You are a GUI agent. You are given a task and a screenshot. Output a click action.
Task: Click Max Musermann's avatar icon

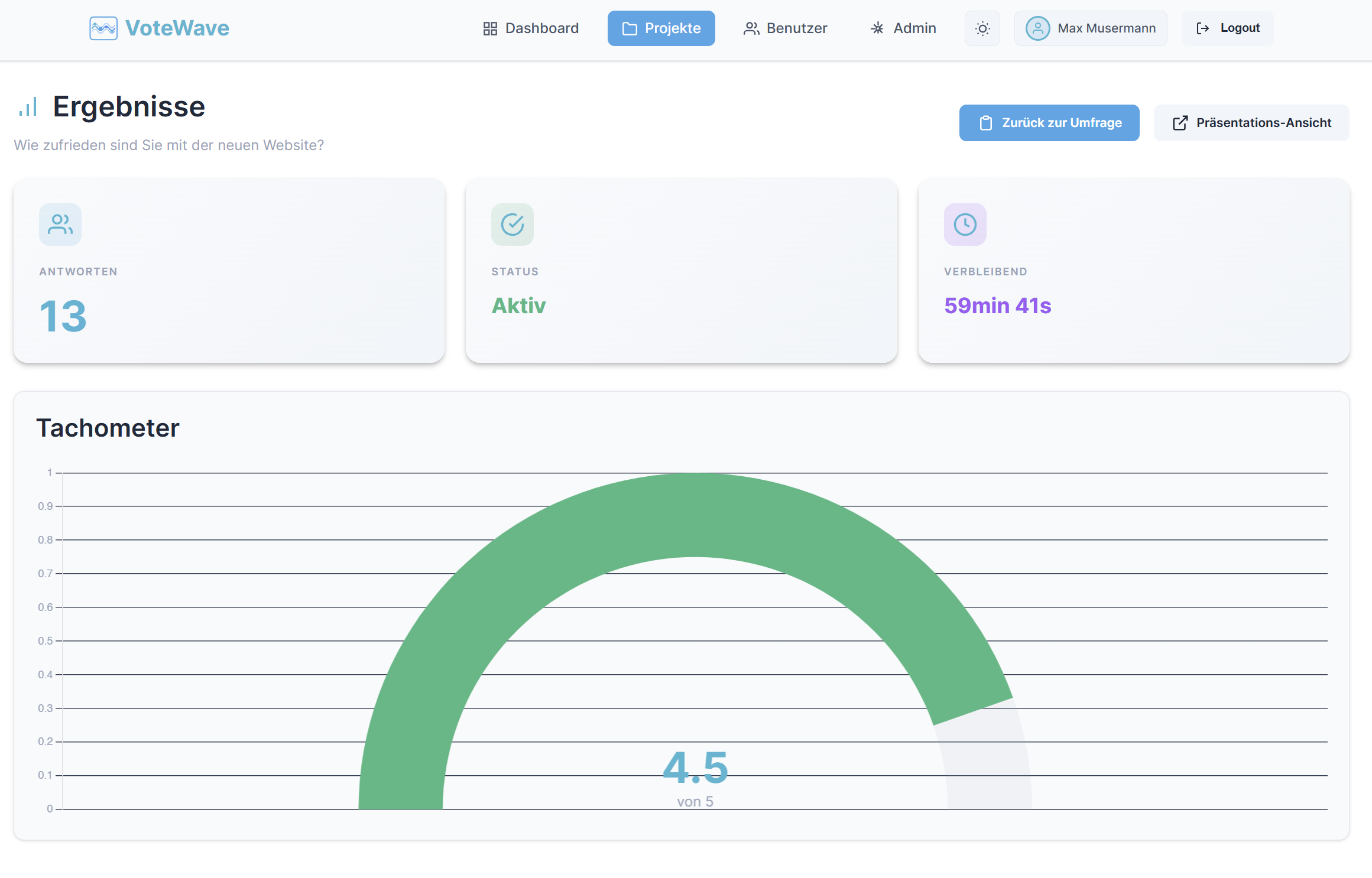1037,28
